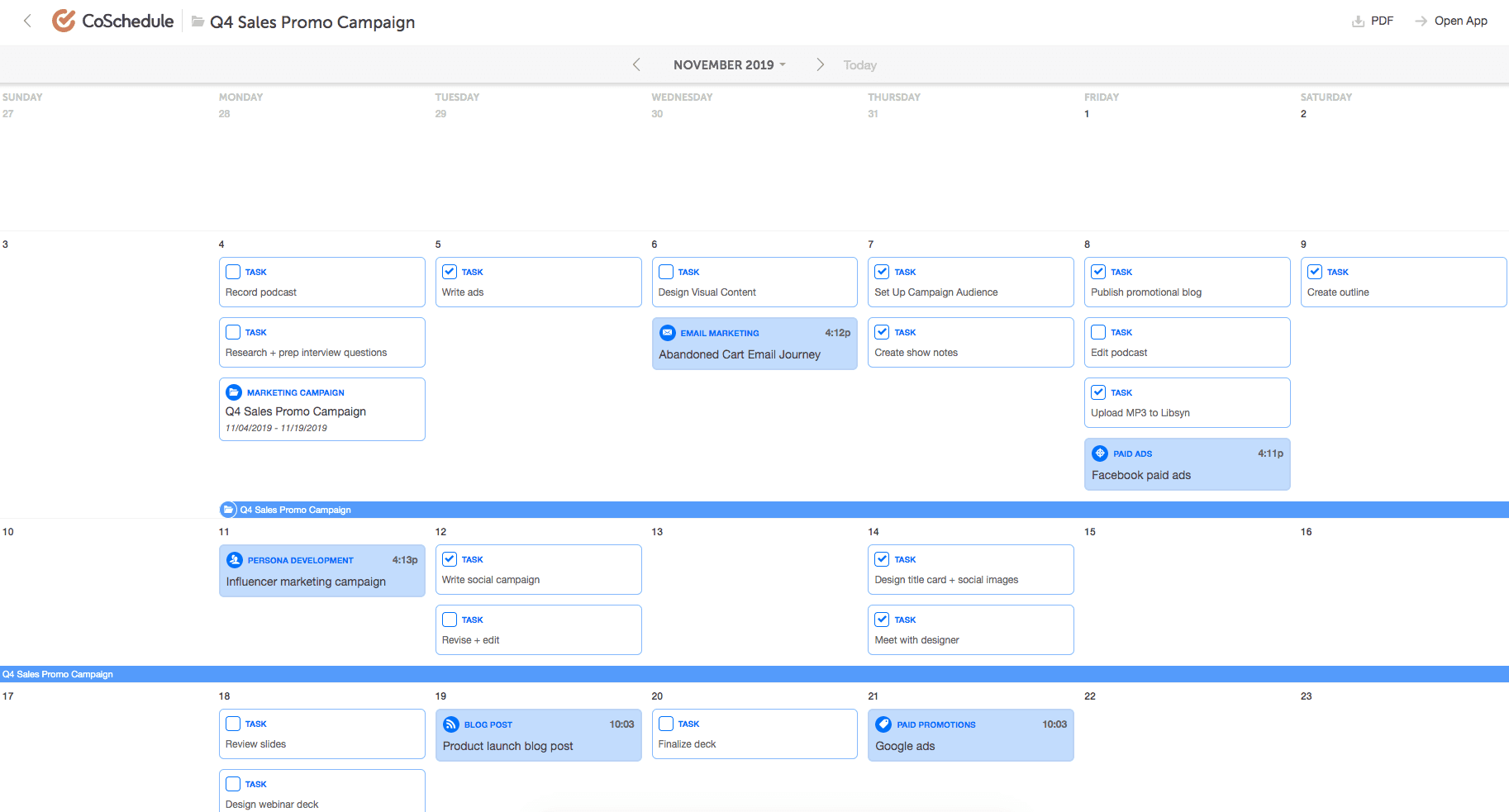Click the Wednesday column header

tap(682, 97)
